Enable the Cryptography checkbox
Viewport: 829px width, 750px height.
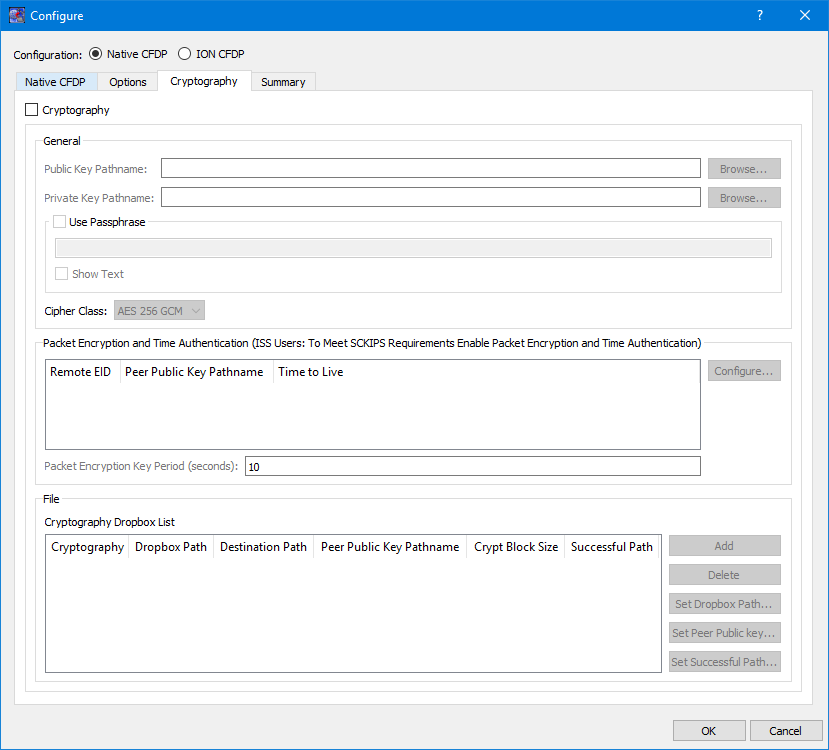click(32, 110)
